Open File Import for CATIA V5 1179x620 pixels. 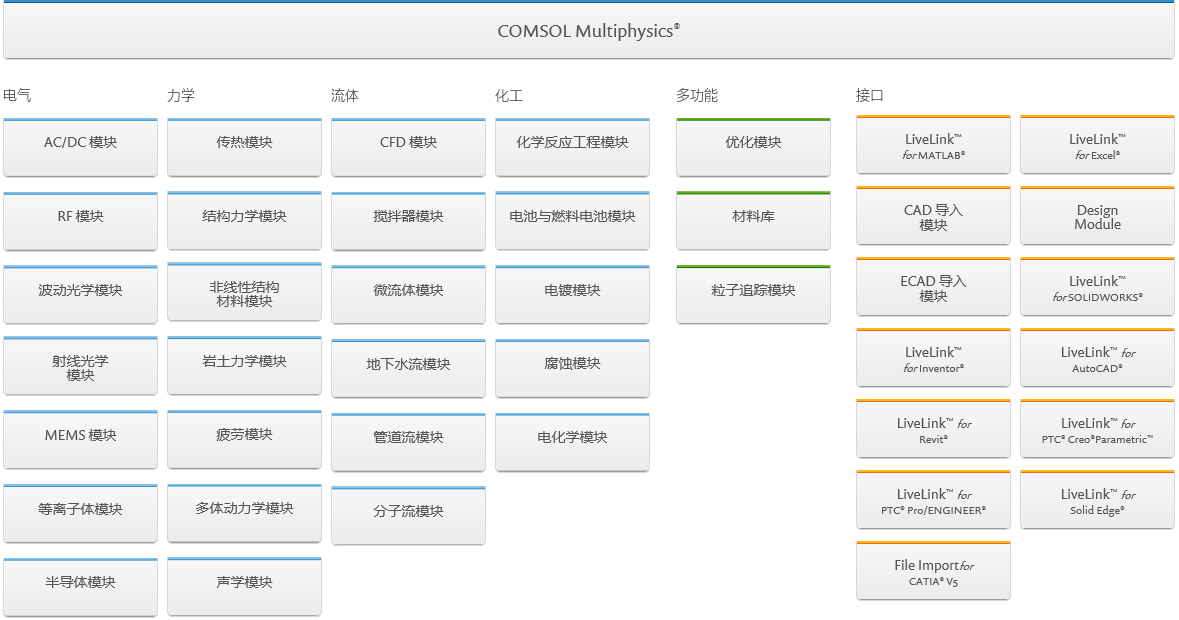(x=933, y=572)
